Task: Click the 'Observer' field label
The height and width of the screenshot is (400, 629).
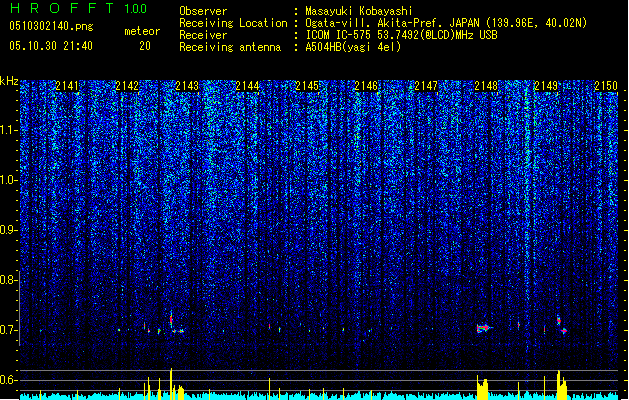Action: tap(203, 11)
